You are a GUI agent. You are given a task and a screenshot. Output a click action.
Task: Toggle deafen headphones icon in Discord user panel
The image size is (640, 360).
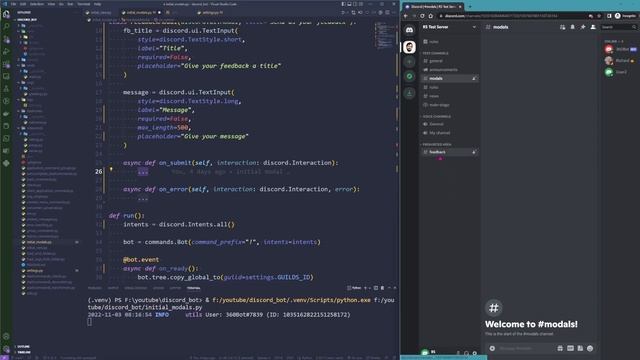coord(466,353)
